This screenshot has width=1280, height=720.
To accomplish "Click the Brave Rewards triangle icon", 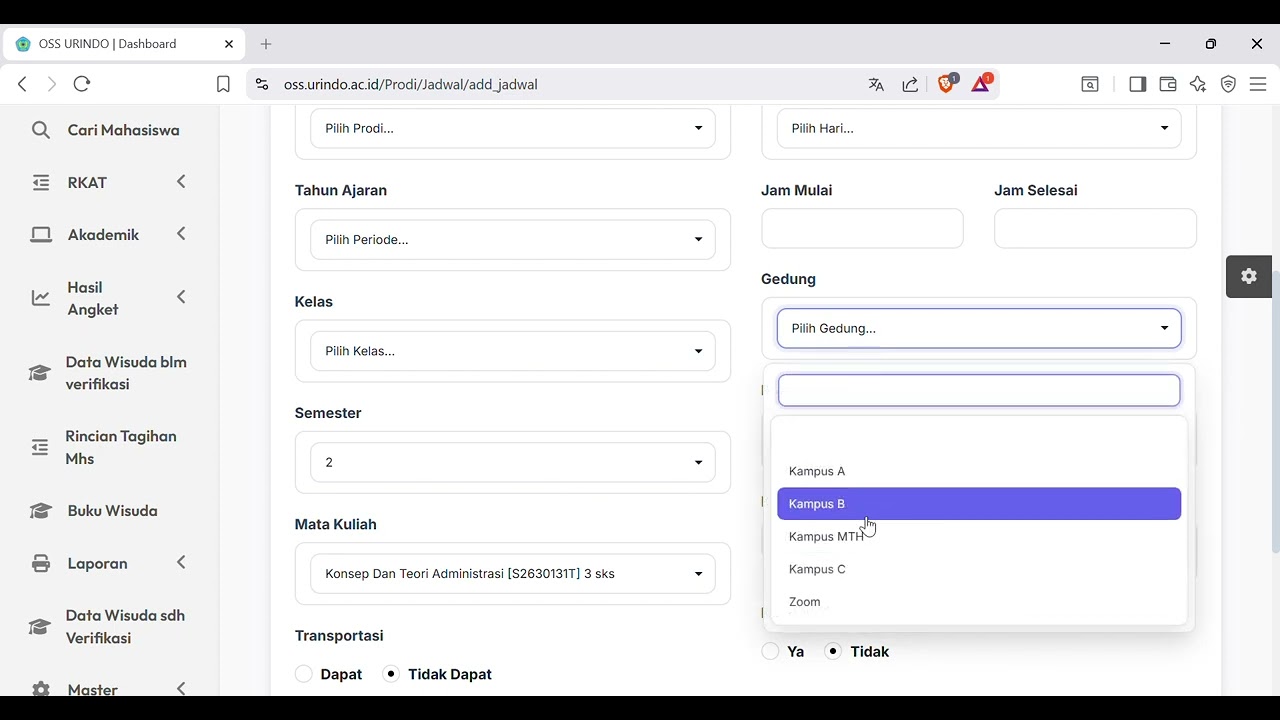I will tap(981, 83).
